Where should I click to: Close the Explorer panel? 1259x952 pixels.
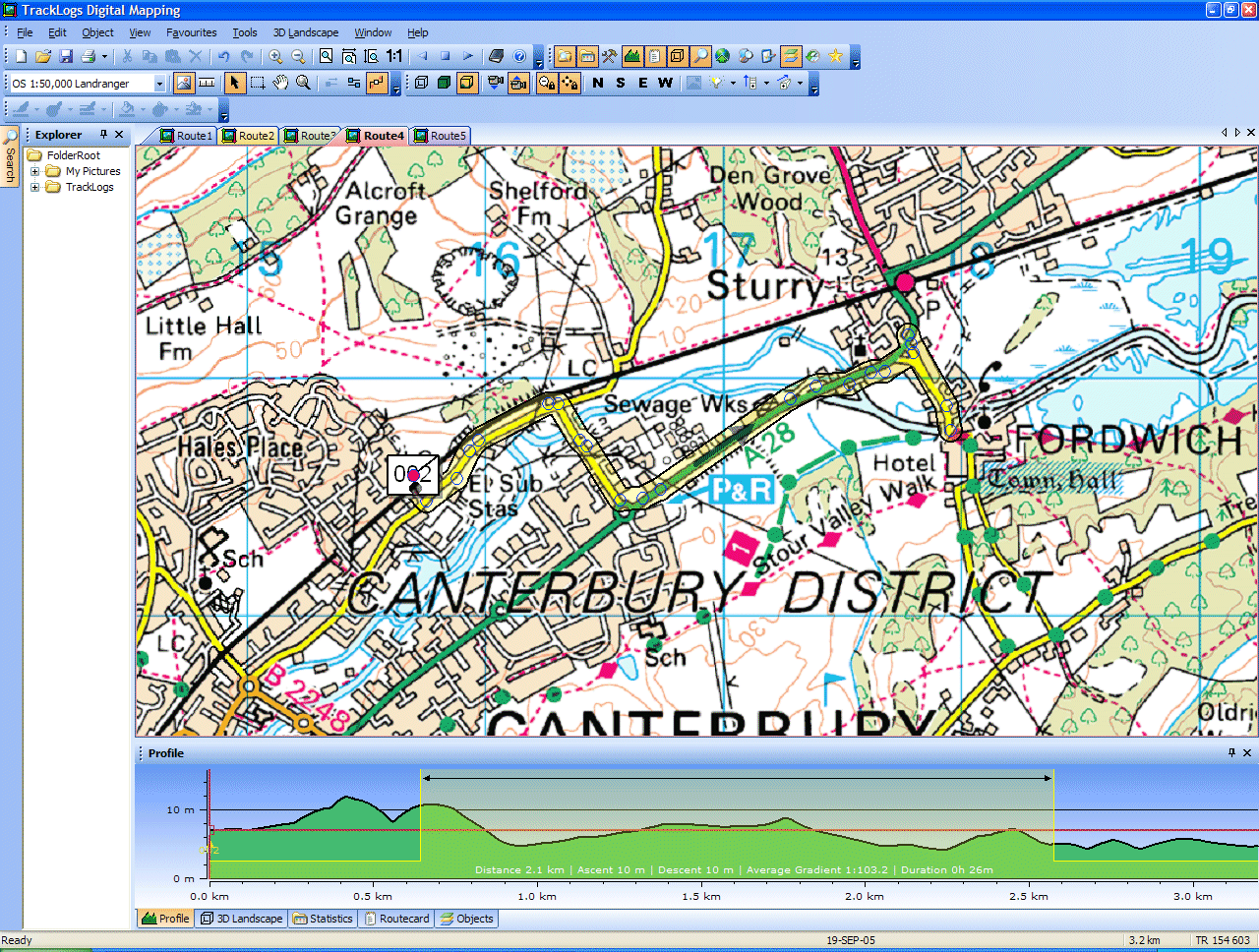coord(119,135)
